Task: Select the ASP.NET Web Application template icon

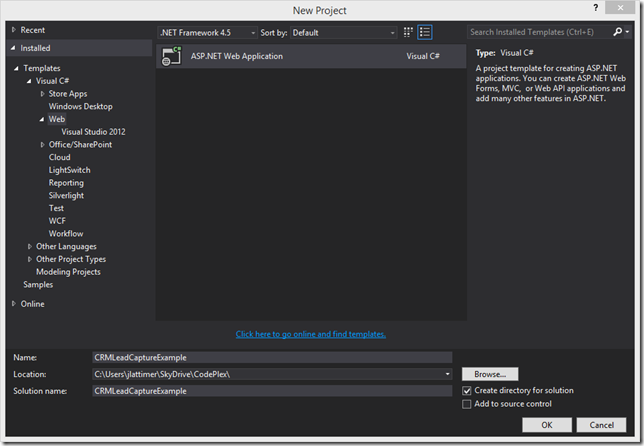Action: (x=171, y=56)
